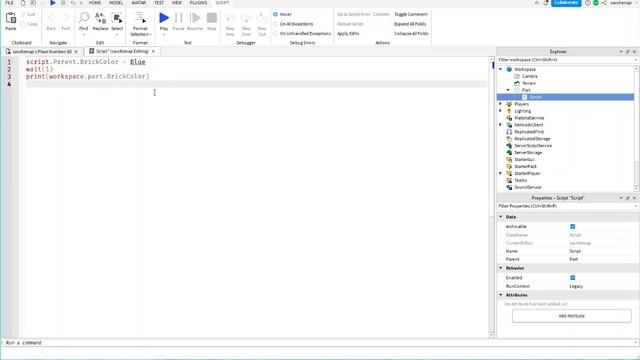The image size is (640, 360).
Task: Click Toggle Comment action
Action: [x=411, y=14]
